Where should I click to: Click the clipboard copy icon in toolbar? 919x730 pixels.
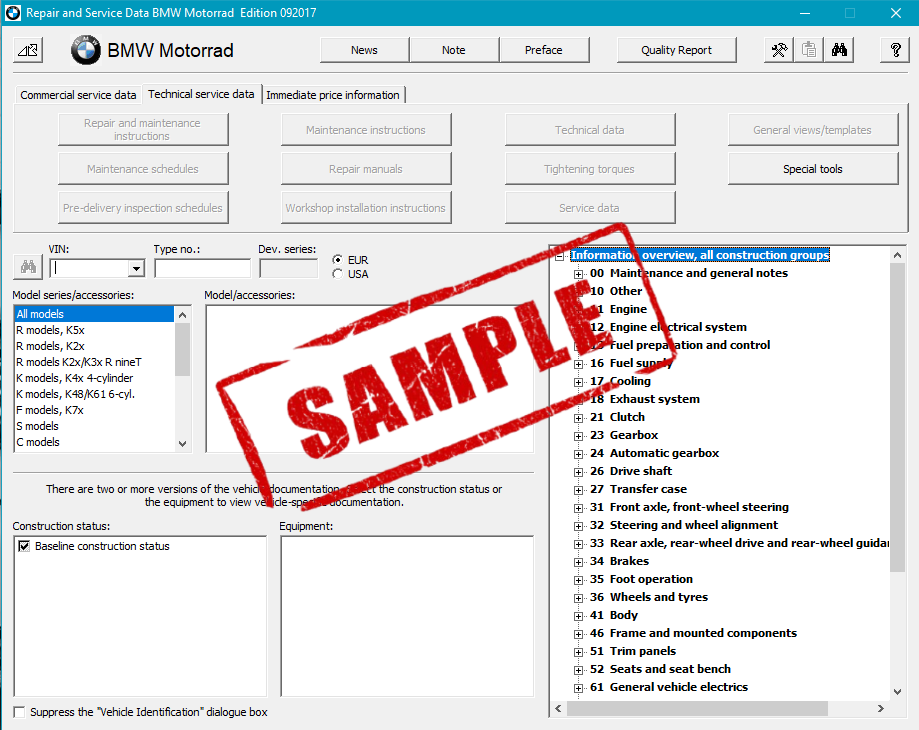click(809, 50)
